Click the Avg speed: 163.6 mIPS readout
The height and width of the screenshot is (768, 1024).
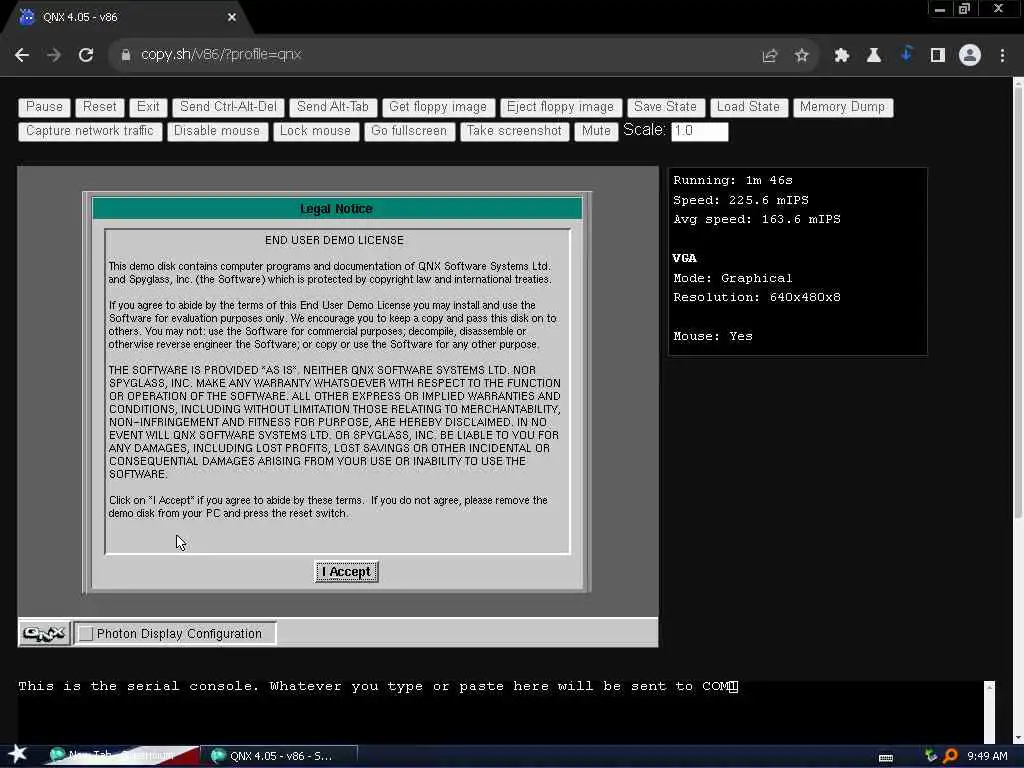point(757,219)
